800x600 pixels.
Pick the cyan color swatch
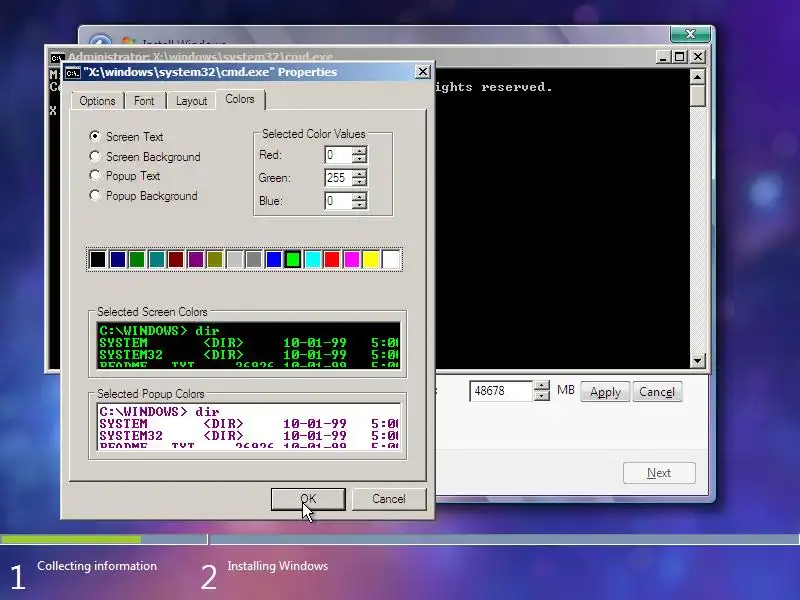(x=312, y=259)
